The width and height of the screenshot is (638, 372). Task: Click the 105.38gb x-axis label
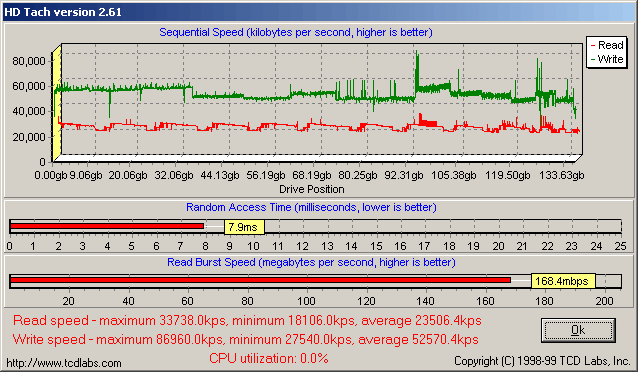(x=454, y=175)
